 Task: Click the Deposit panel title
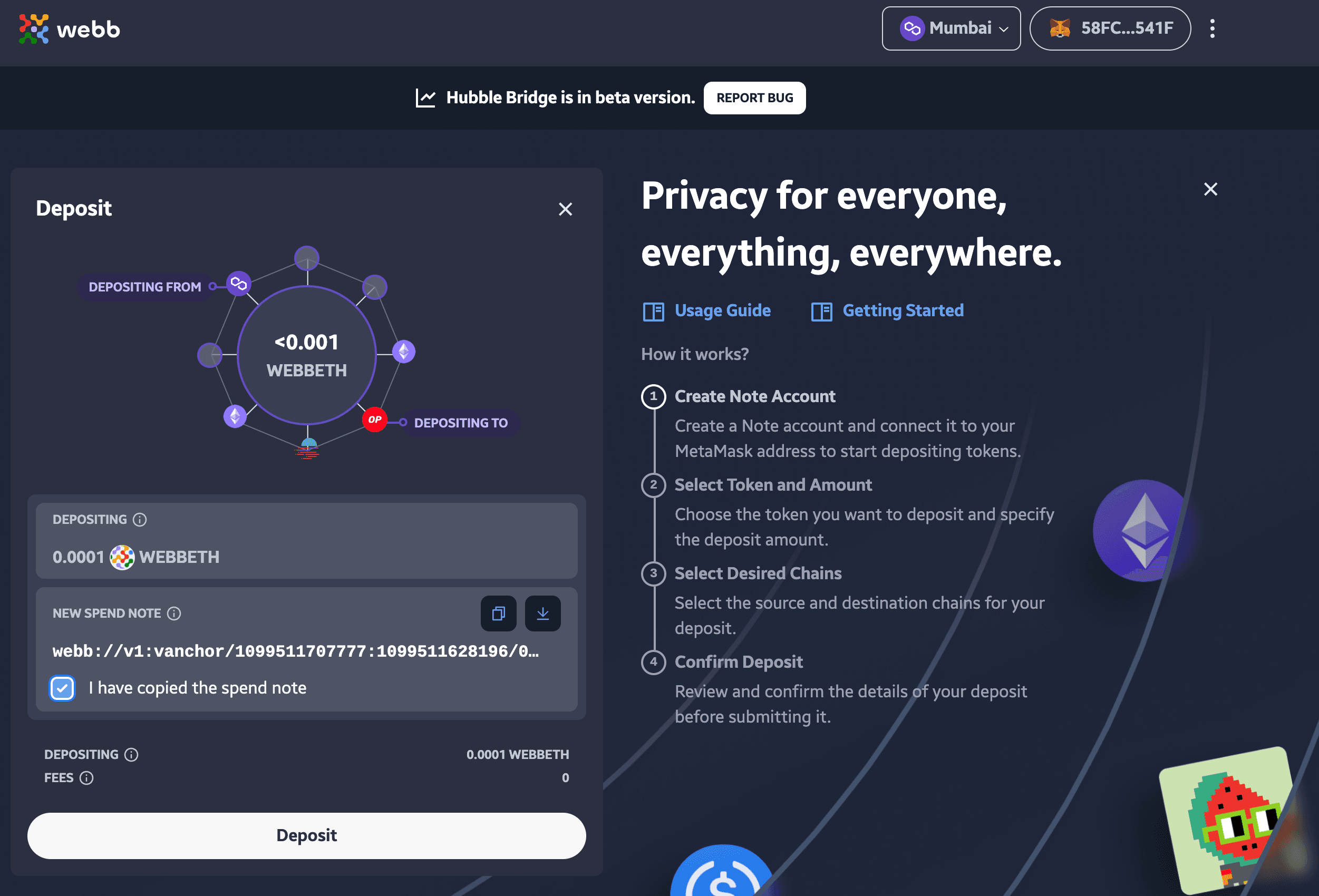(x=74, y=208)
